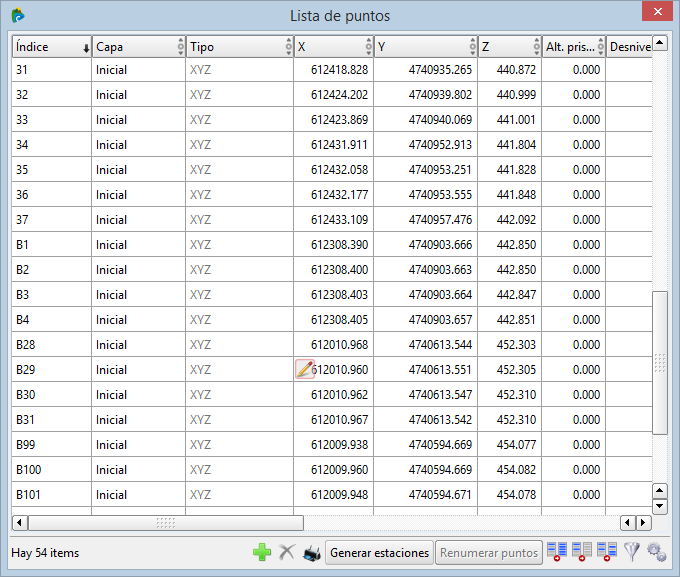Click the third table-selection icon next to the funnel
Screen dimensions: 680x577
click(607, 552)
